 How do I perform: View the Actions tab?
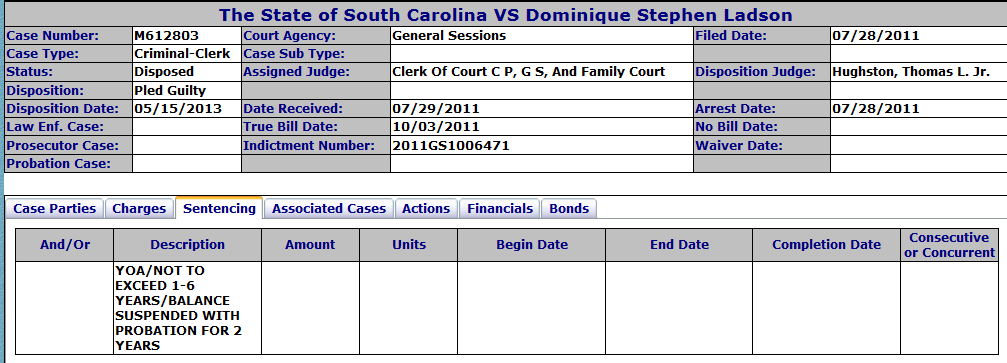pos(426,208)
